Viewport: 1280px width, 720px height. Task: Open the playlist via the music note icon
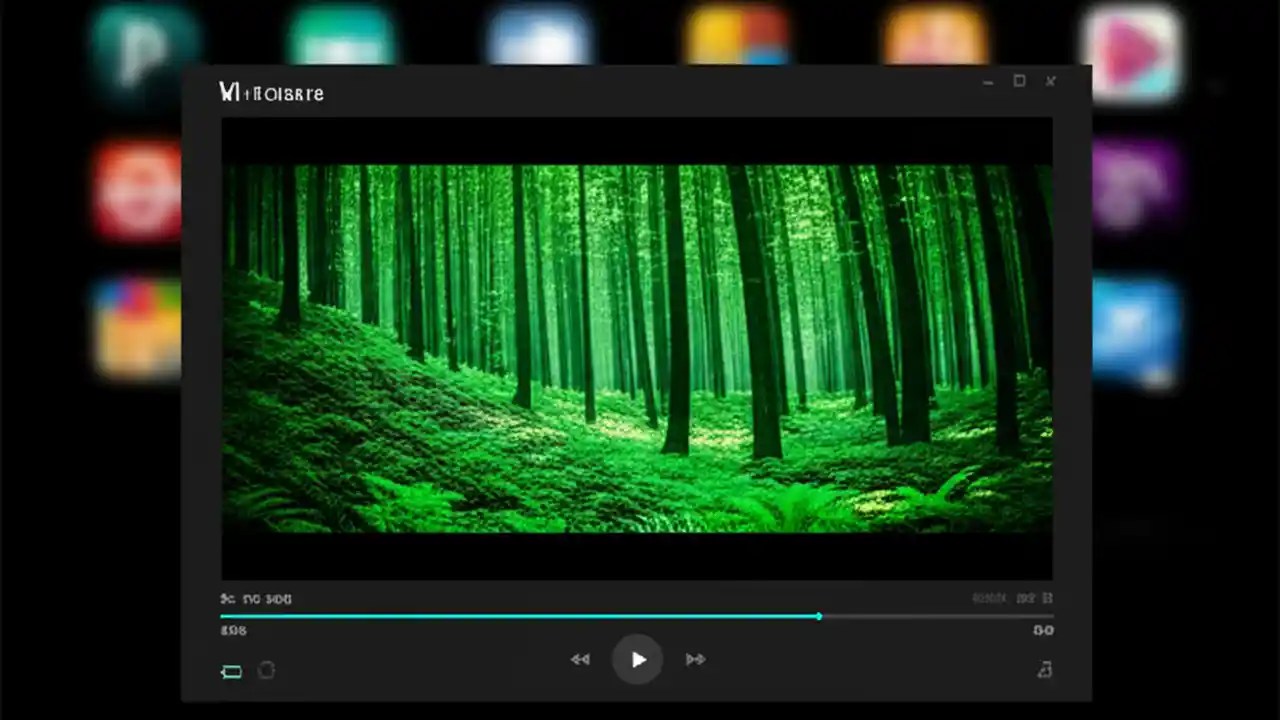coord(1044,670)
